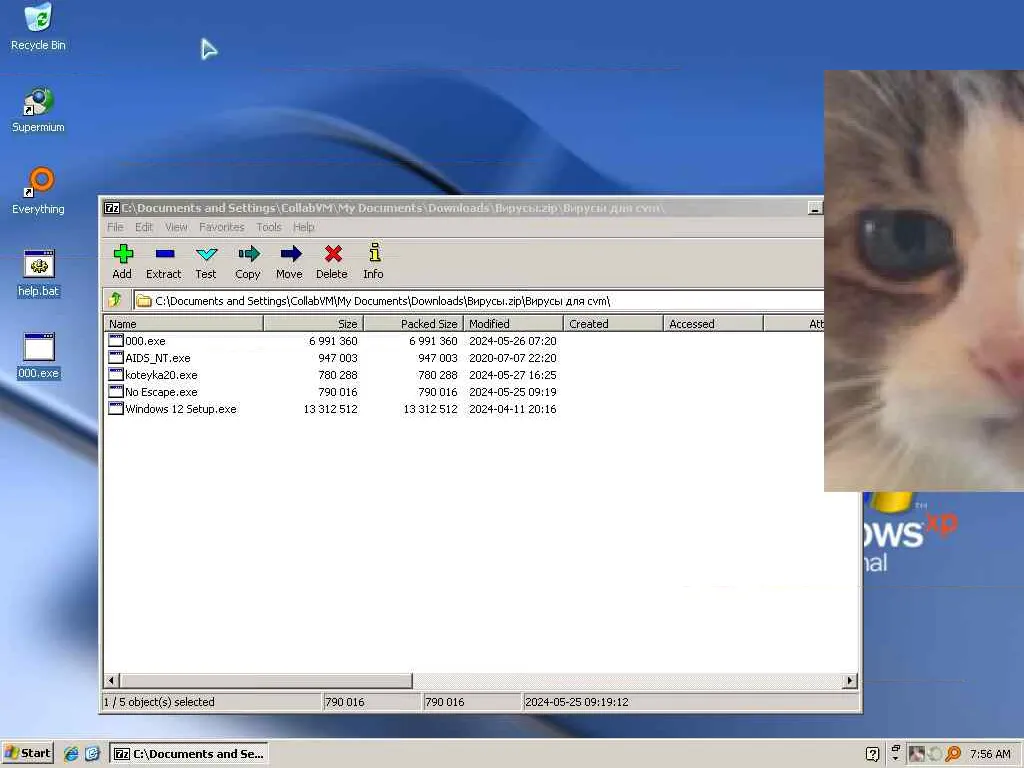Image resolution: width=1024 pixels, height=768 pixels.
Task: Click the No Escape.exe file icon in list
Action: click(116, 391)
